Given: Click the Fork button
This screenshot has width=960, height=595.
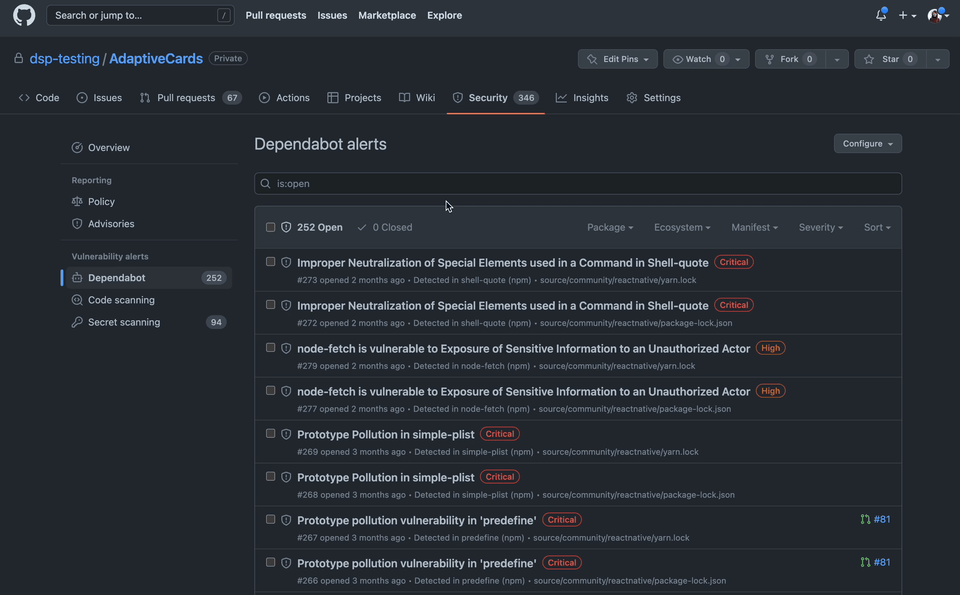Looking at the screenshot, I should [x=790, y=59].
